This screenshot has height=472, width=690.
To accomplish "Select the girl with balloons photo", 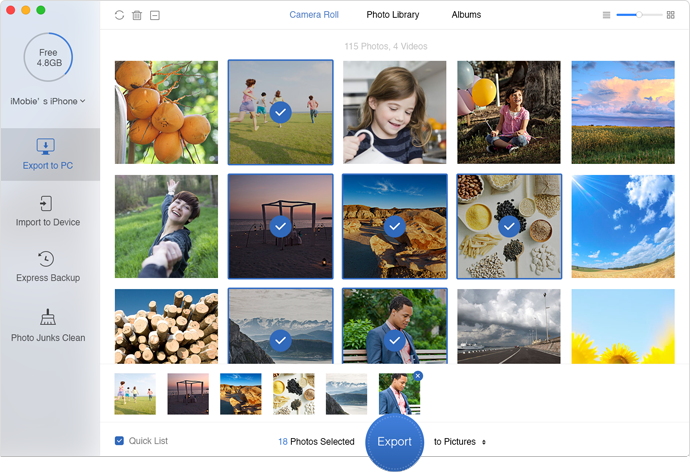I will pyautogui.click(x=509, y=113).
